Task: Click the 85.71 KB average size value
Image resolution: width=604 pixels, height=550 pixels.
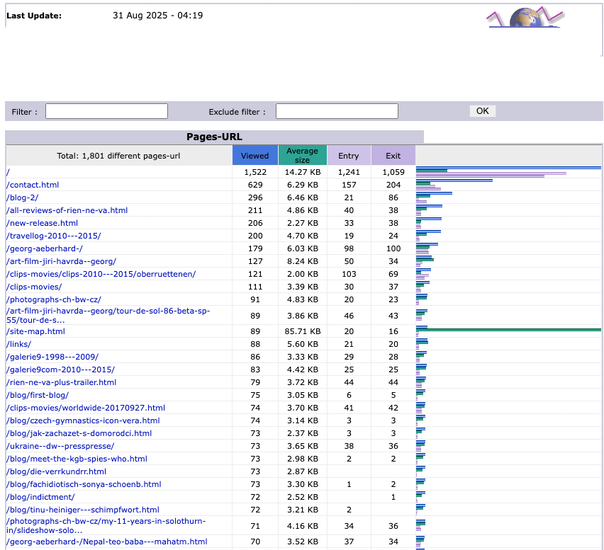Action: pyautogui.click(x=302, y=331)
